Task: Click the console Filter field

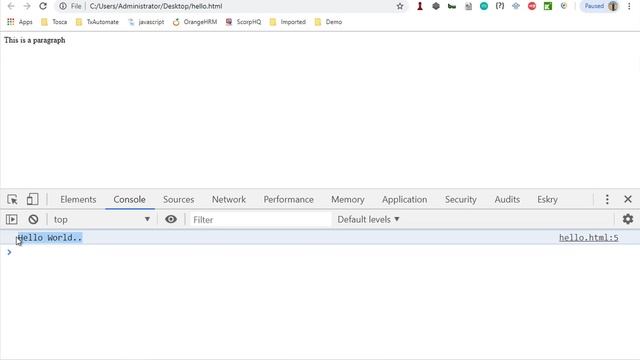Action: [260, 220]
